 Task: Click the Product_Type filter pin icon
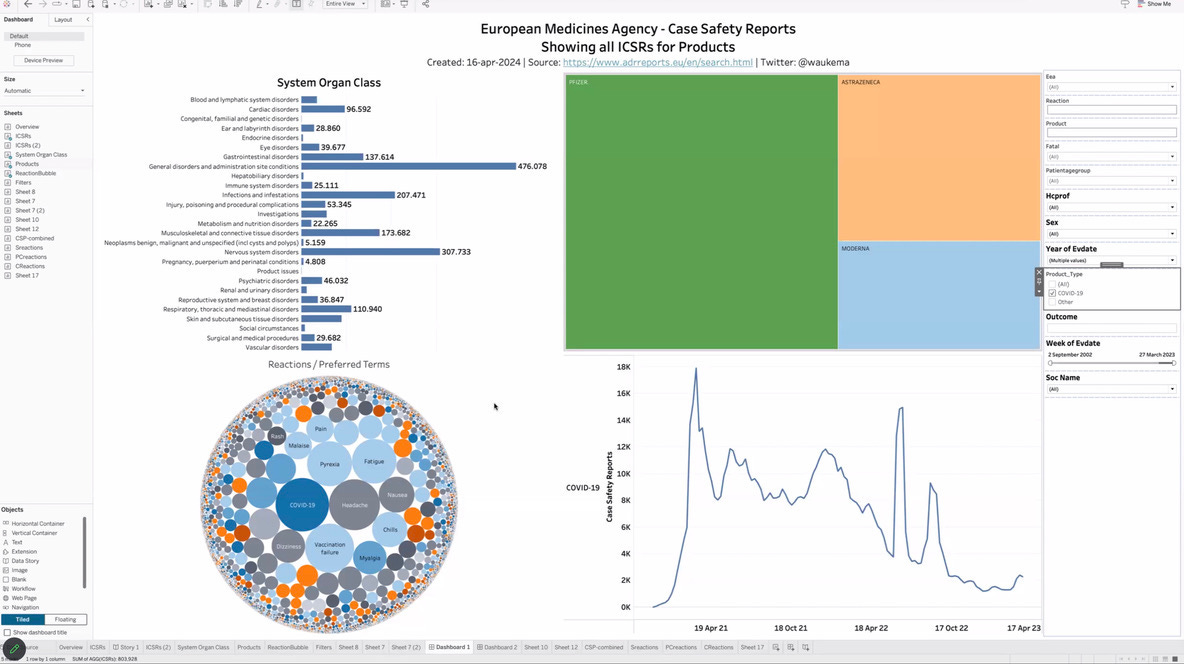coord(1039,281)
